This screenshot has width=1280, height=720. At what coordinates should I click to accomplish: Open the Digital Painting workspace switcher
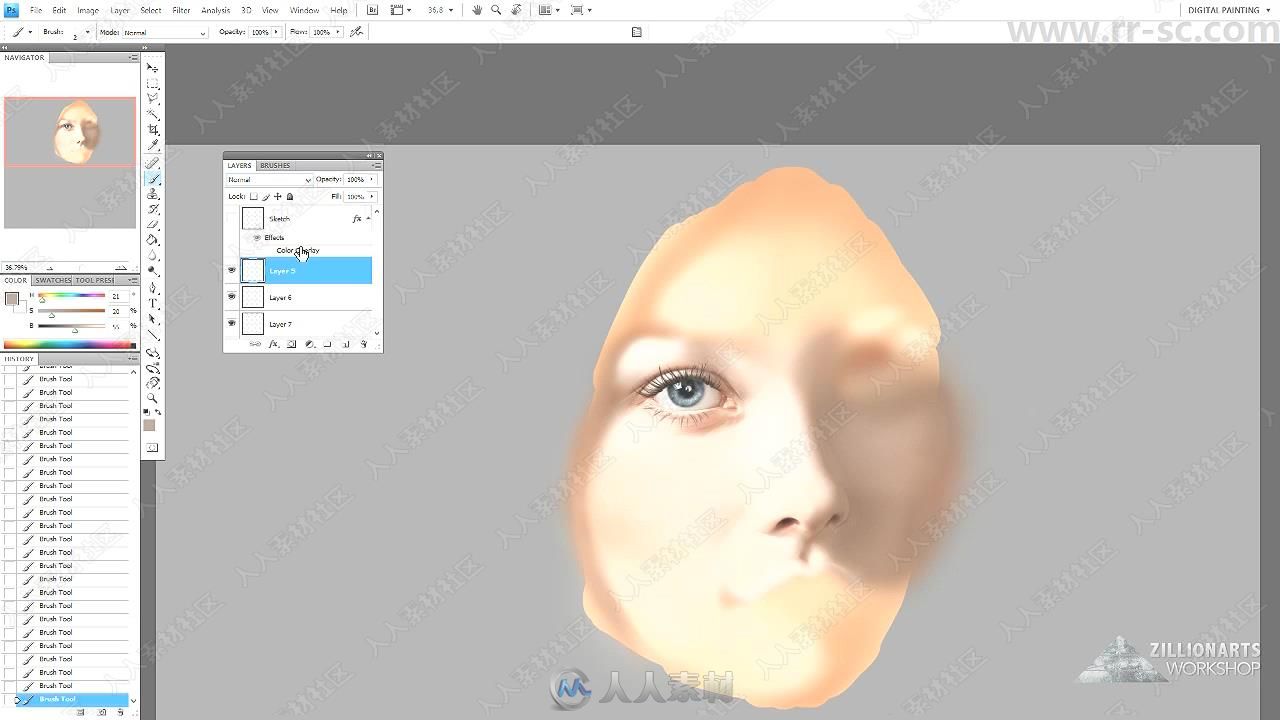1229,10
